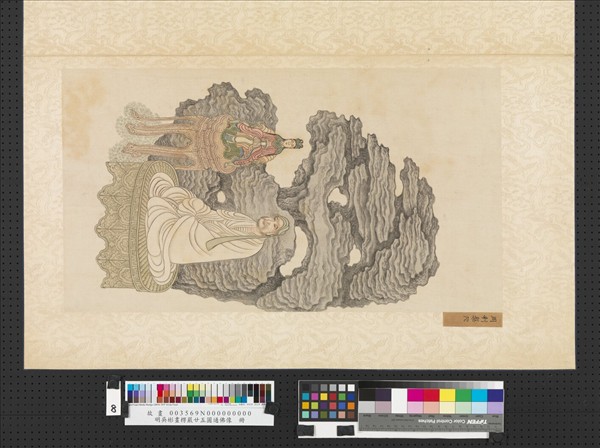Viewport: 600px width, 448px height.
Task: Pick the saturated cyan patch on Tiffen chart
Action: click(478, 395)
